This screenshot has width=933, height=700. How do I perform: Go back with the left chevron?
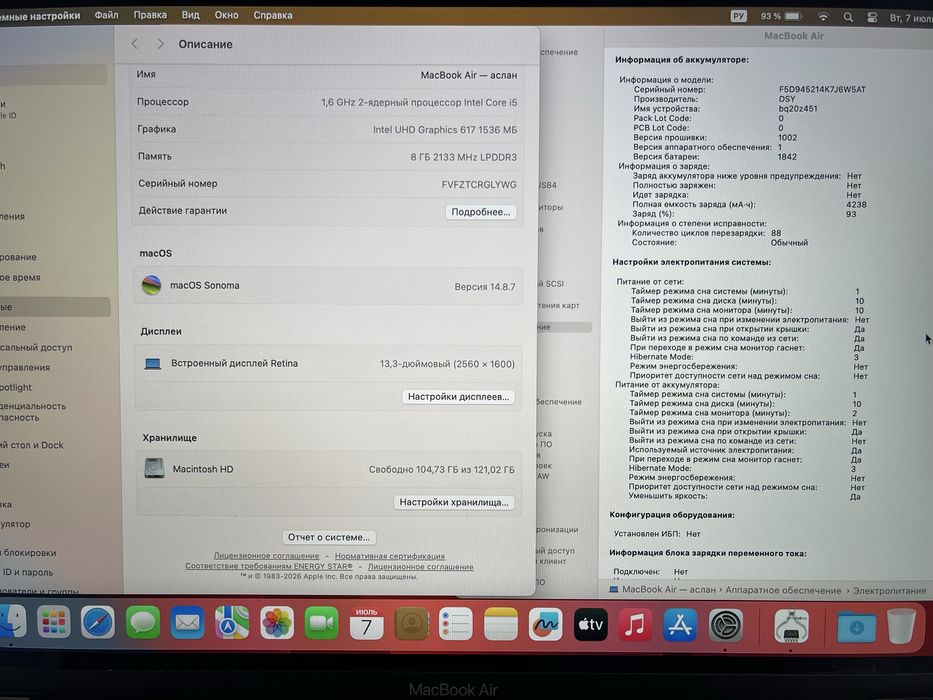pyautogui.click(x=135, y=43)
